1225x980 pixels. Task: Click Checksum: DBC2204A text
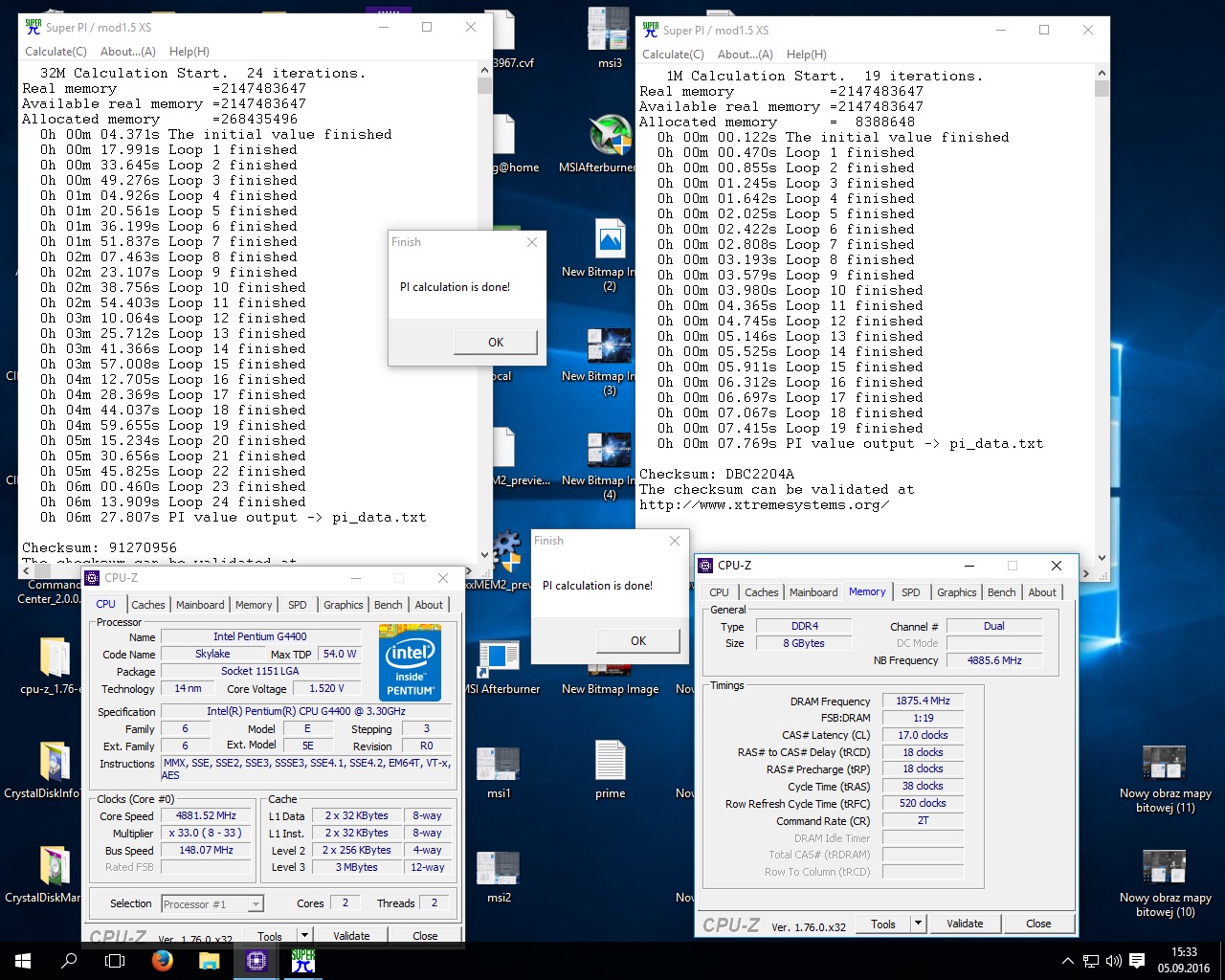point(717,474)
